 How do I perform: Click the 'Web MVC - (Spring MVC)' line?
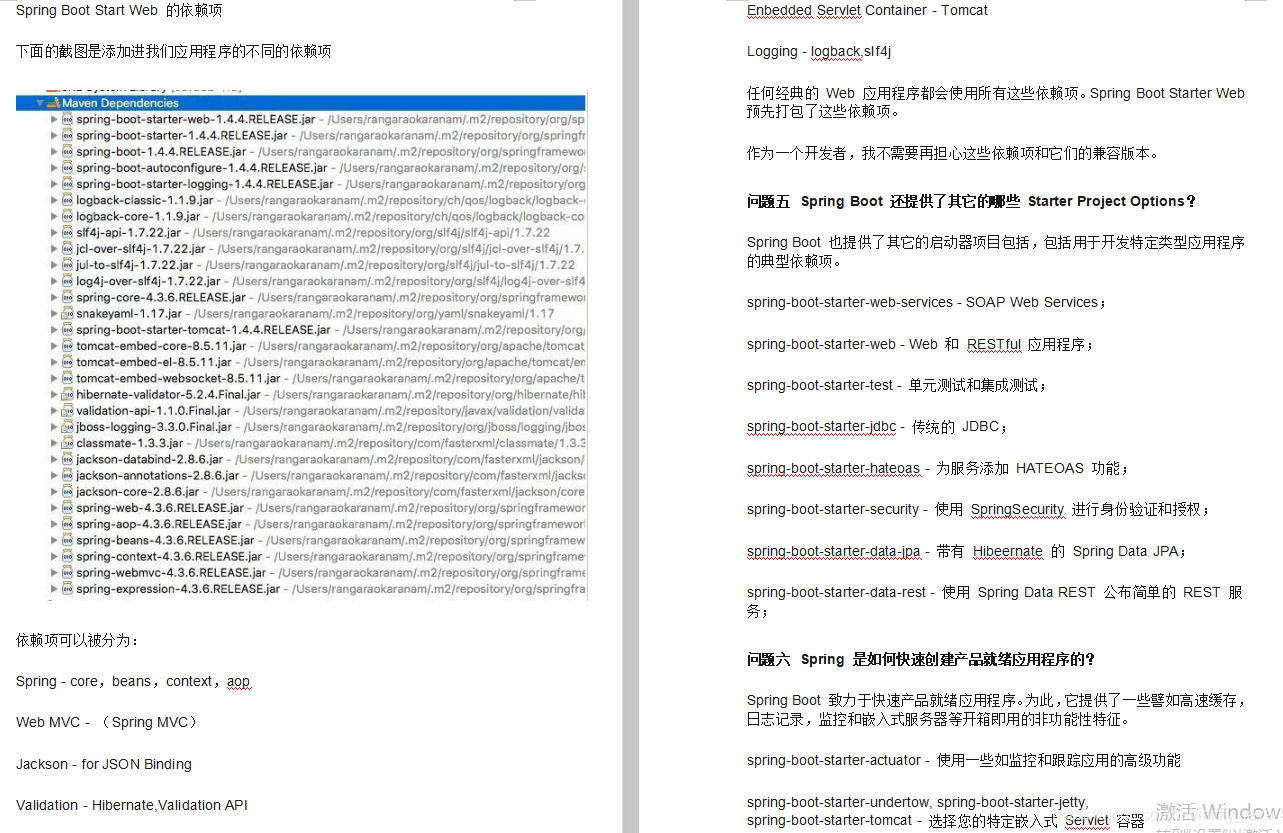pyautogui.click(x=107, y=722)
